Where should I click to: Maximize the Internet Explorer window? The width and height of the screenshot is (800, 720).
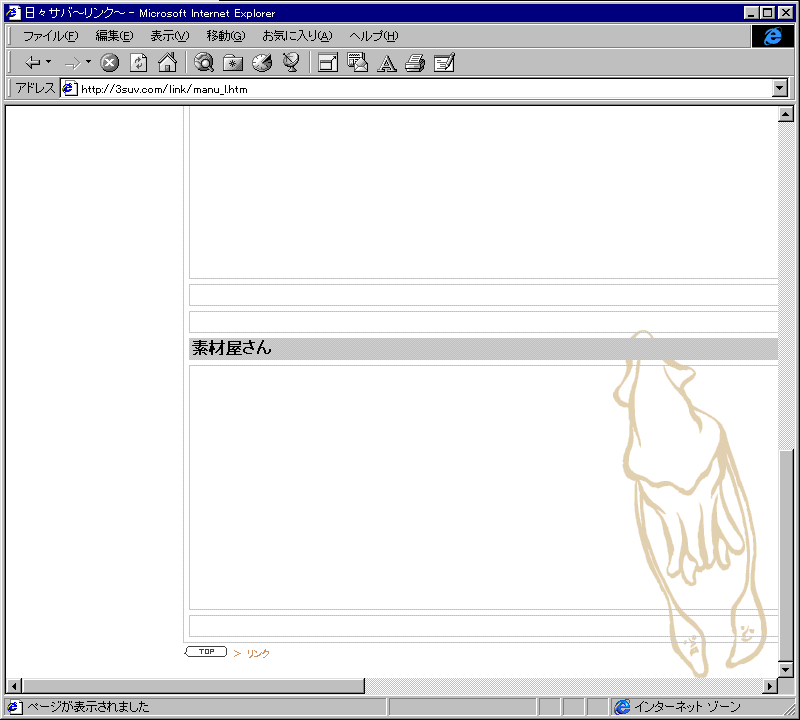pos(767,12)
